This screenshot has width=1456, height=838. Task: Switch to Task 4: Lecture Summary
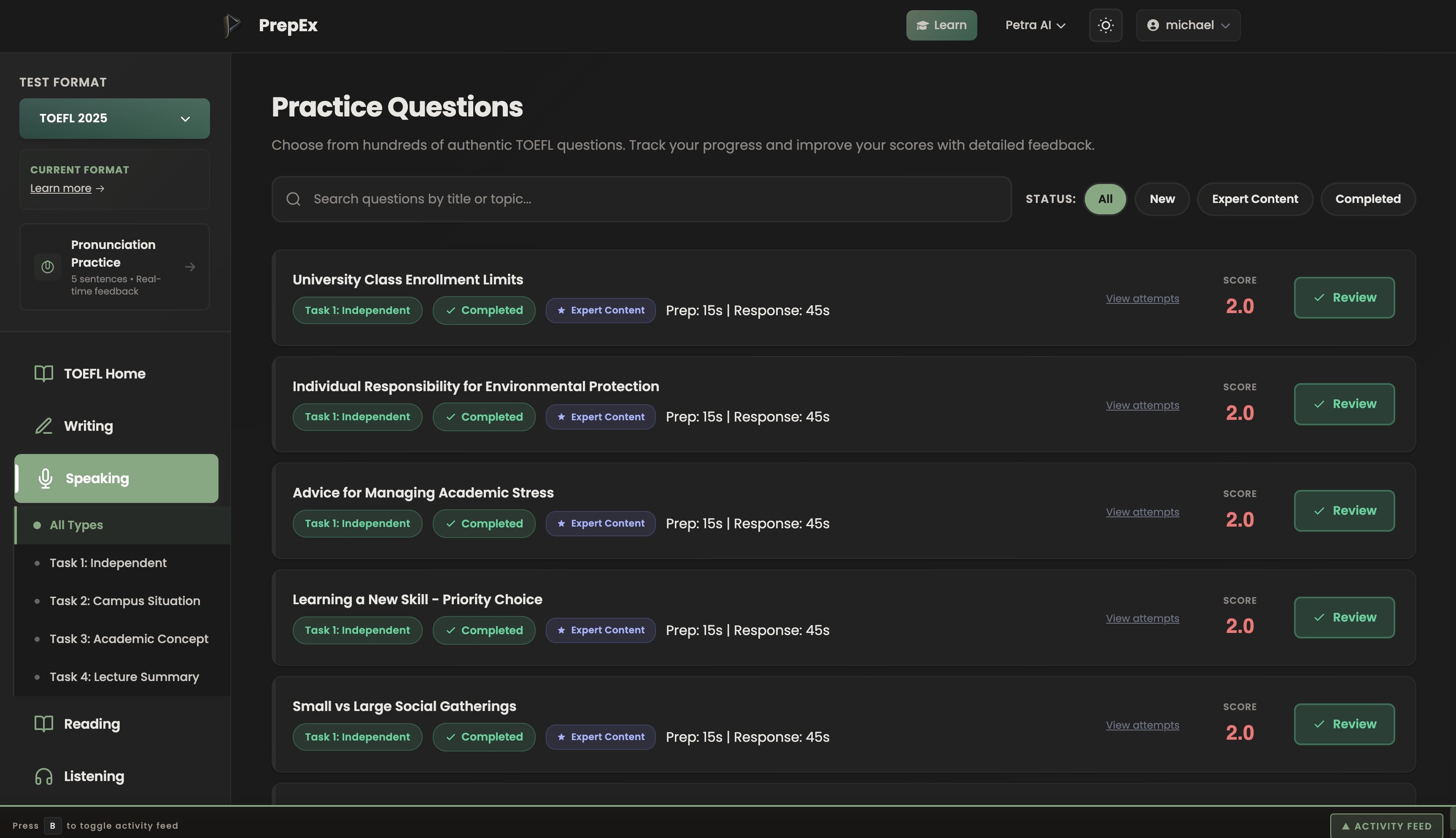[x=124, y=677]
